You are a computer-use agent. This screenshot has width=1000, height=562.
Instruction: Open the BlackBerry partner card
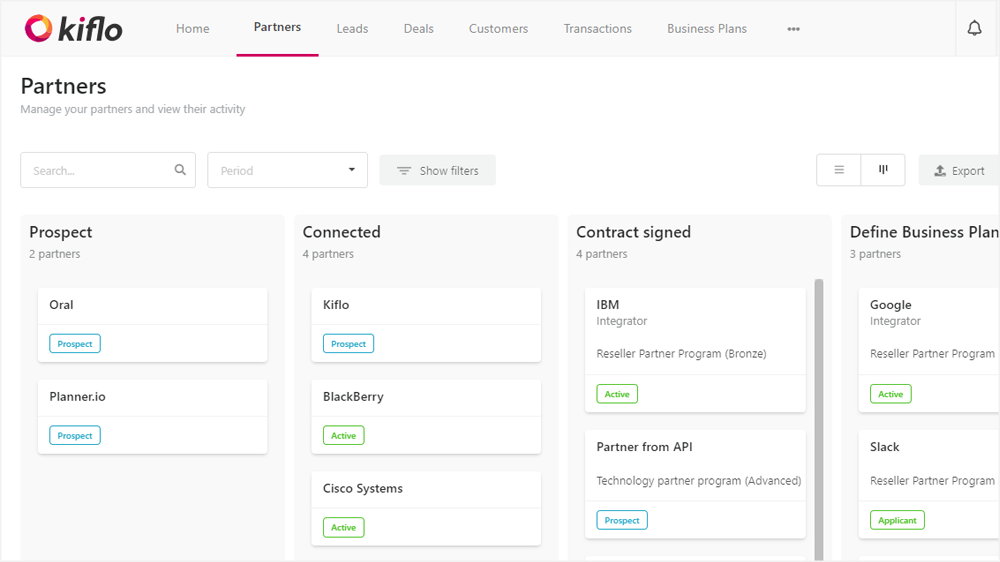[426, 417]
